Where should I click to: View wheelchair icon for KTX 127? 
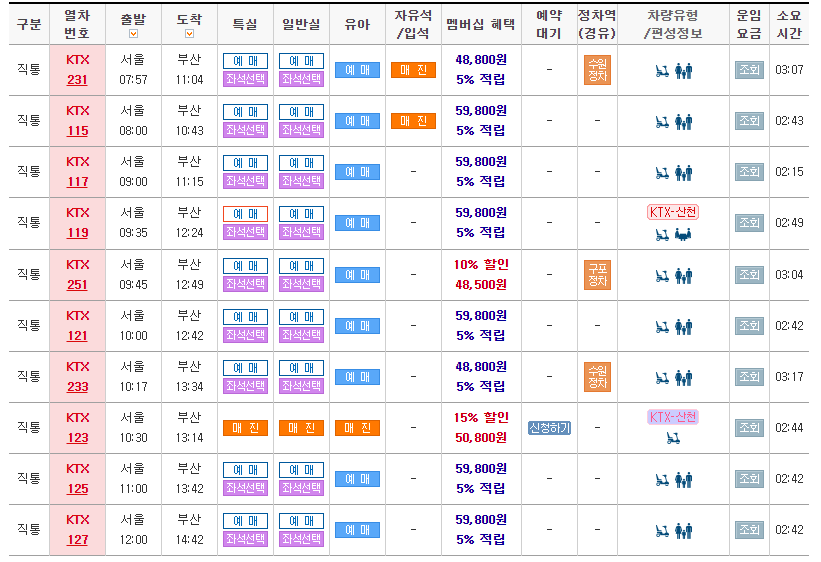coord(662,531)
